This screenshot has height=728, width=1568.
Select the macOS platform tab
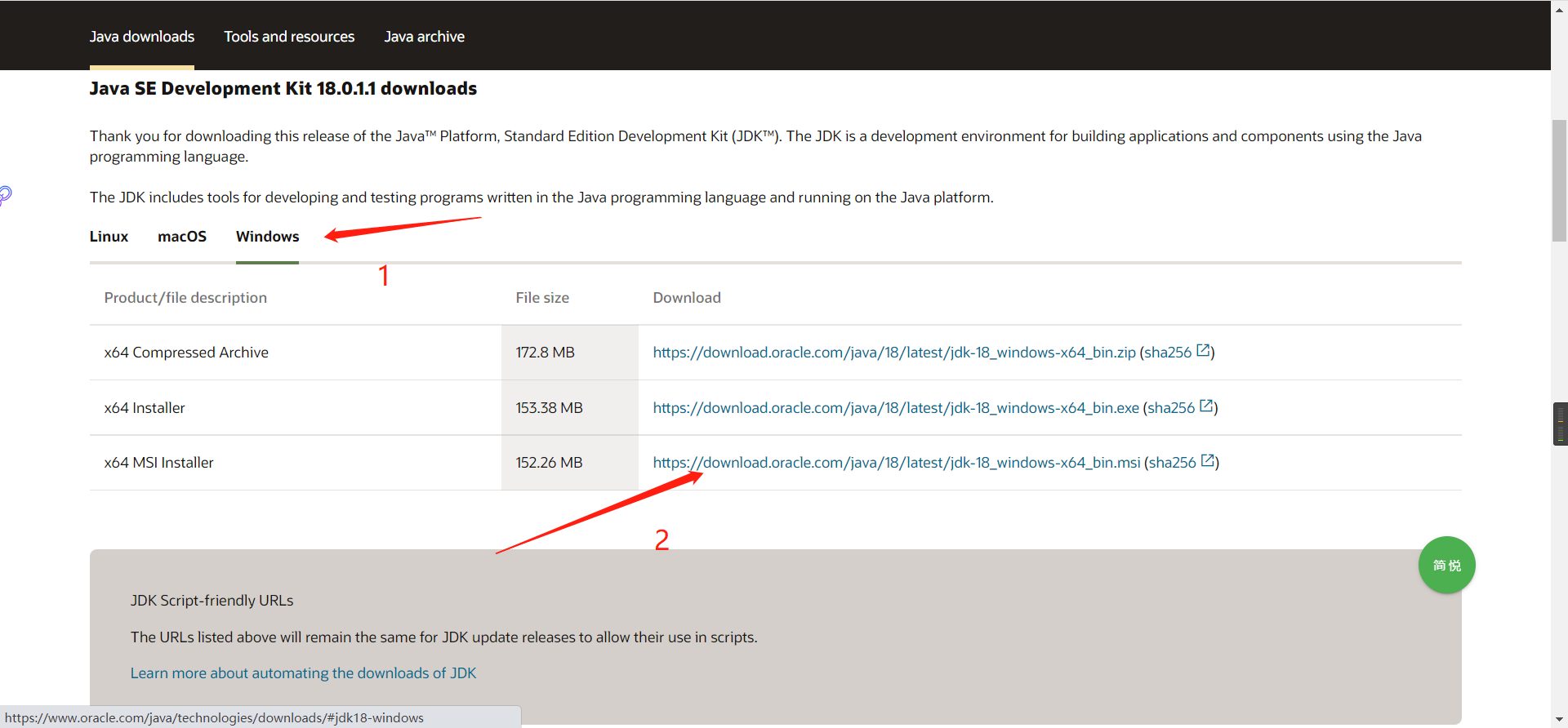(x=182, y=237)
